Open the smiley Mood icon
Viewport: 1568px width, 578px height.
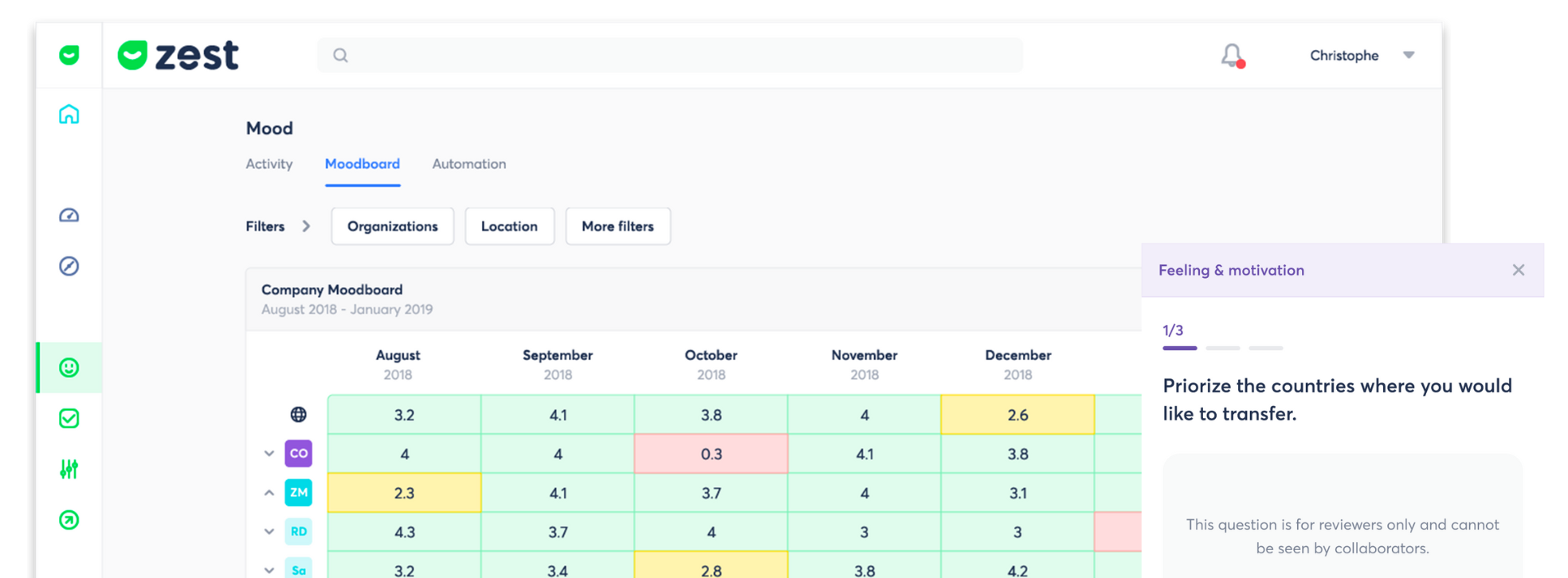pos(69,367)
